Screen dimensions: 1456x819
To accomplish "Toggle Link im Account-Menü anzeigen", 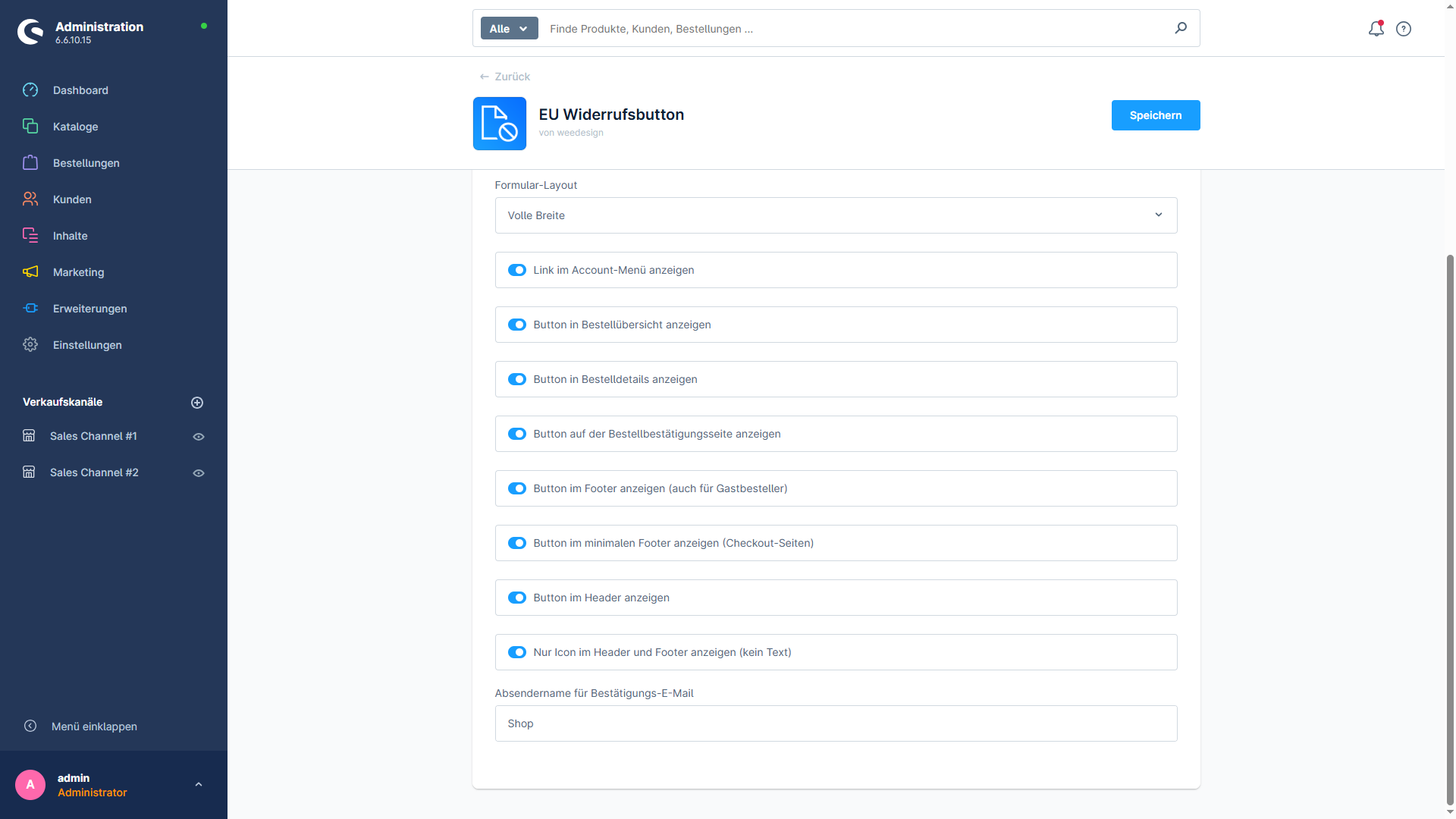I will (x=517, y=270).
